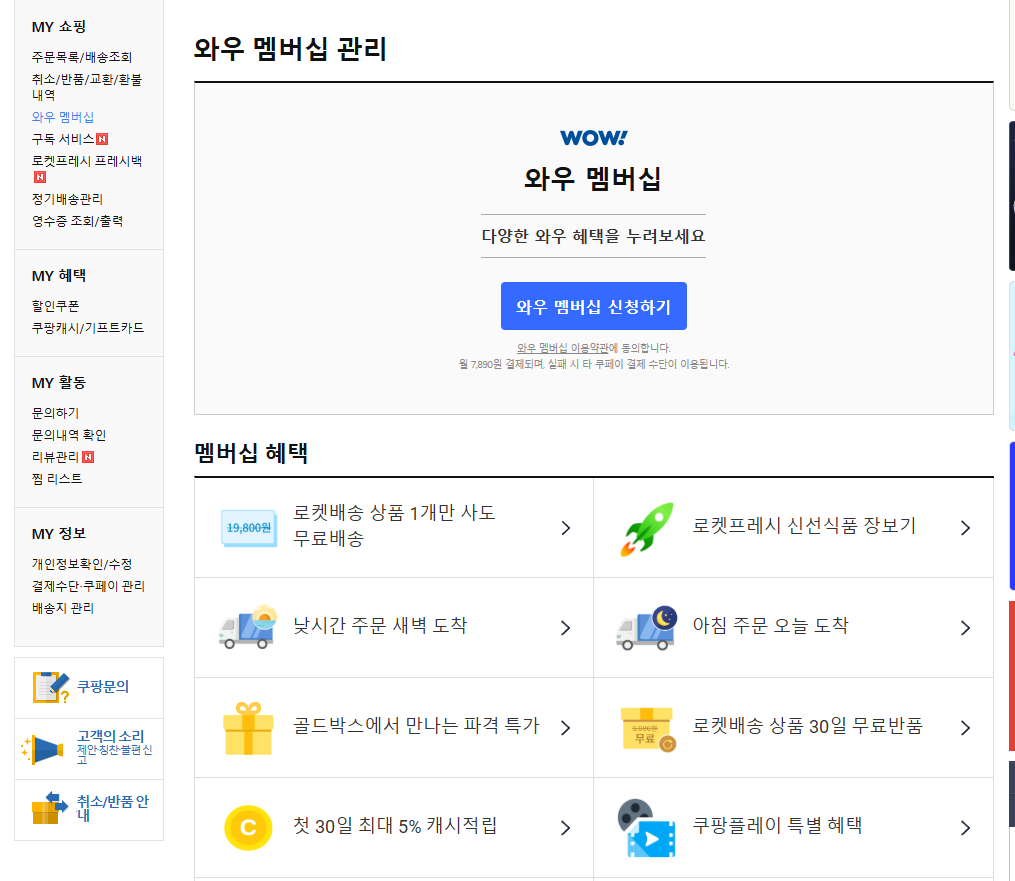Screen dimensions: 1015x881
Task: Expand 골드박스에서 만나는 파격 특가 chevron
Action: (566, 728)
